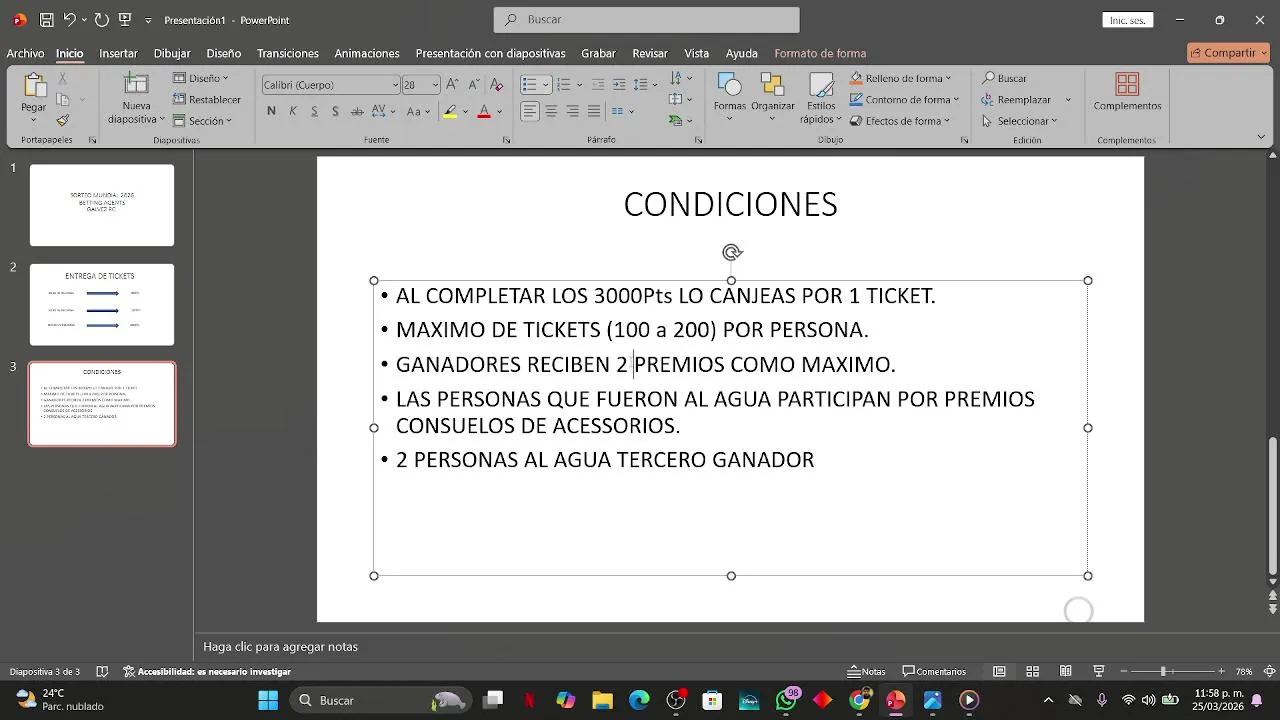Increase font size with larger A icon
1280x720 pixels.
coord(452,85)
